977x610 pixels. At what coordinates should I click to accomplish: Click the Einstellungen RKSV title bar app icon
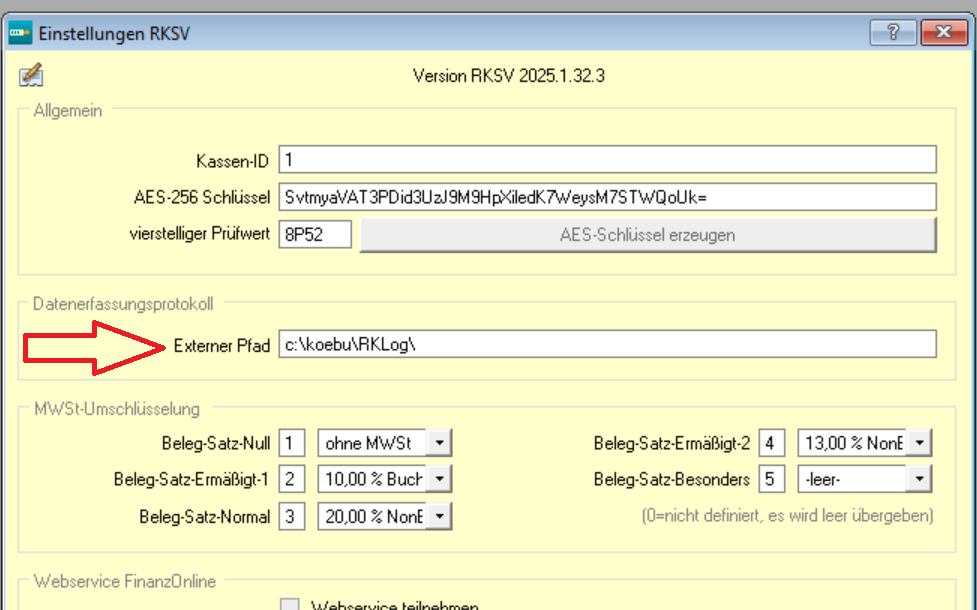click(20, 32)
